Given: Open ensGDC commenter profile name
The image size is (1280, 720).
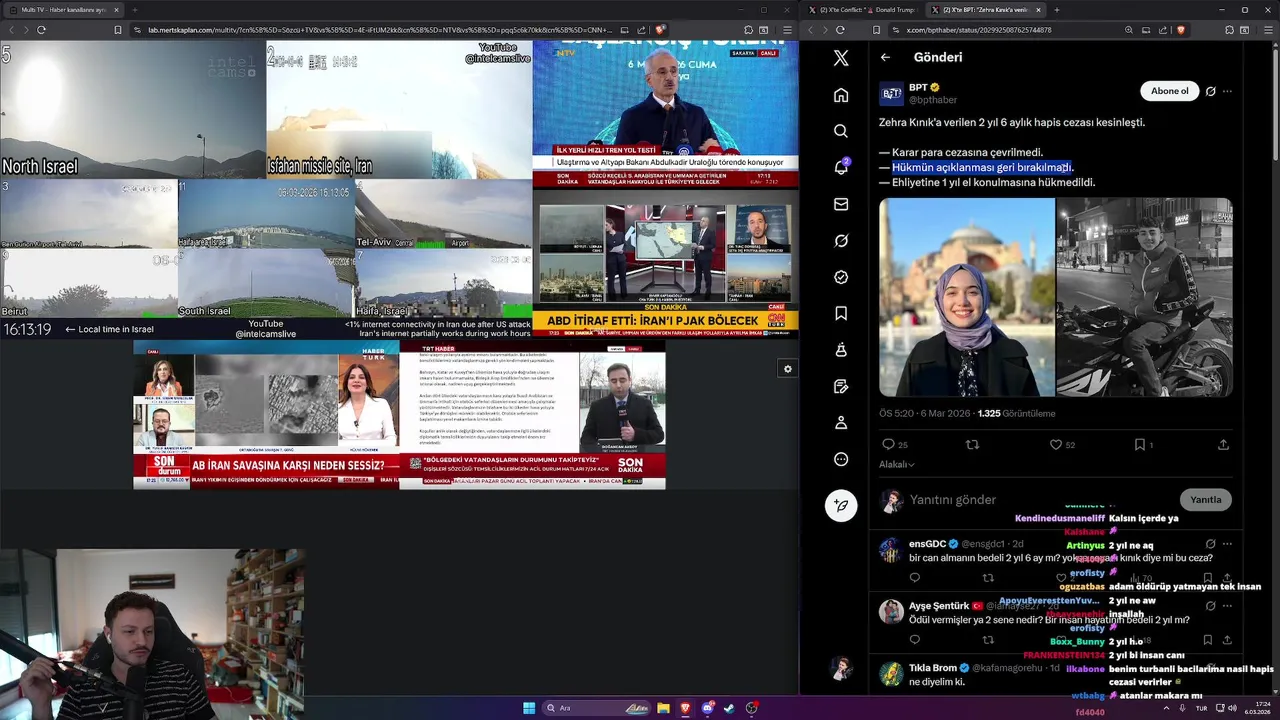Looking at the screenshot, I should pyautogui.click(x=927, y=544).
